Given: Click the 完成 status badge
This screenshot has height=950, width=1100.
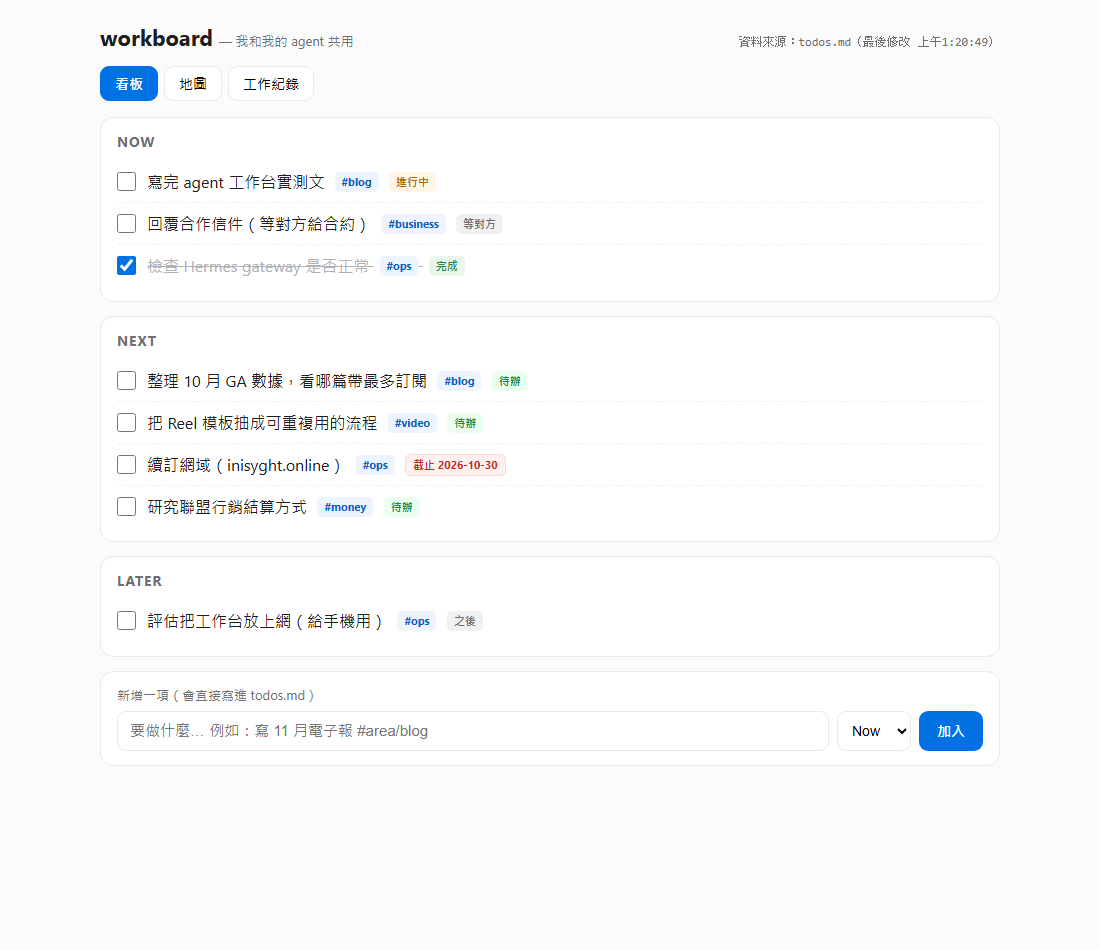Looking at the screenshot, I should point(446,267).
